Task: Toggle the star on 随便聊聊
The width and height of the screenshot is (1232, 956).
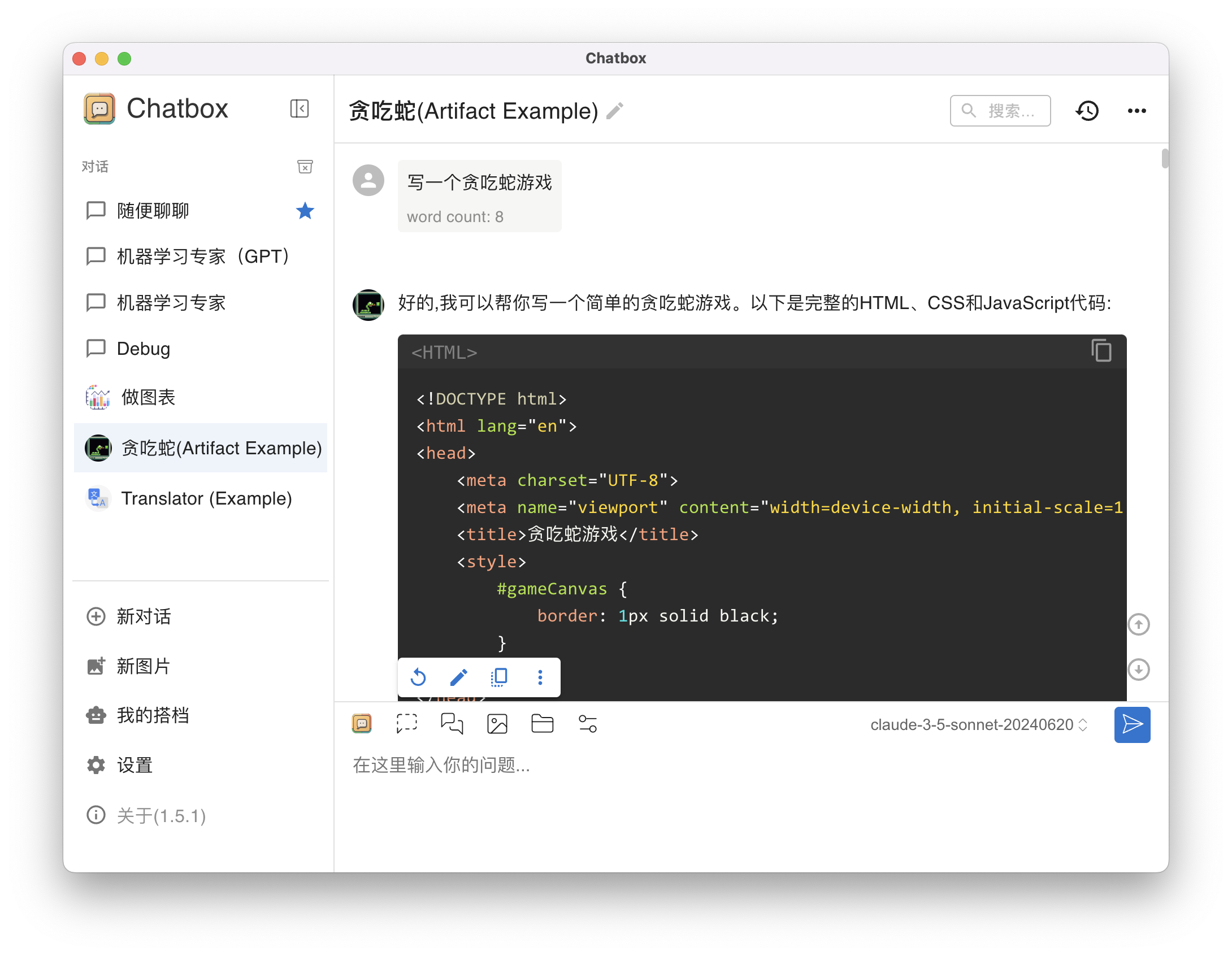Action: tap(305, 211)
